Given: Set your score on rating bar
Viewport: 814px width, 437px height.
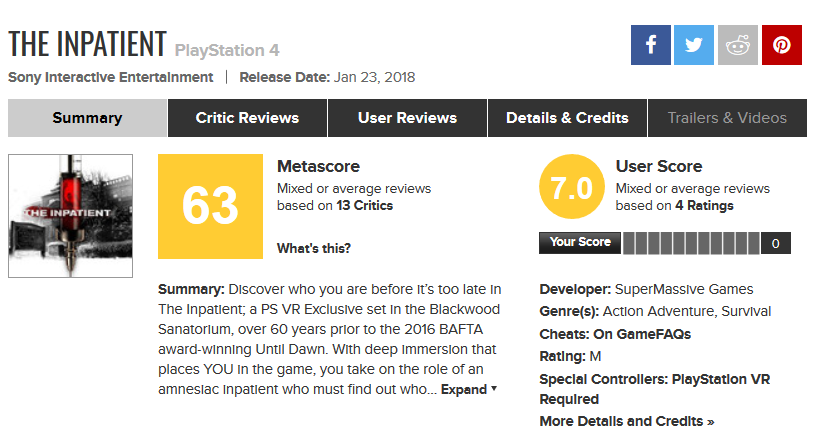Looking at the screenshot, I should tap(691, 243).
